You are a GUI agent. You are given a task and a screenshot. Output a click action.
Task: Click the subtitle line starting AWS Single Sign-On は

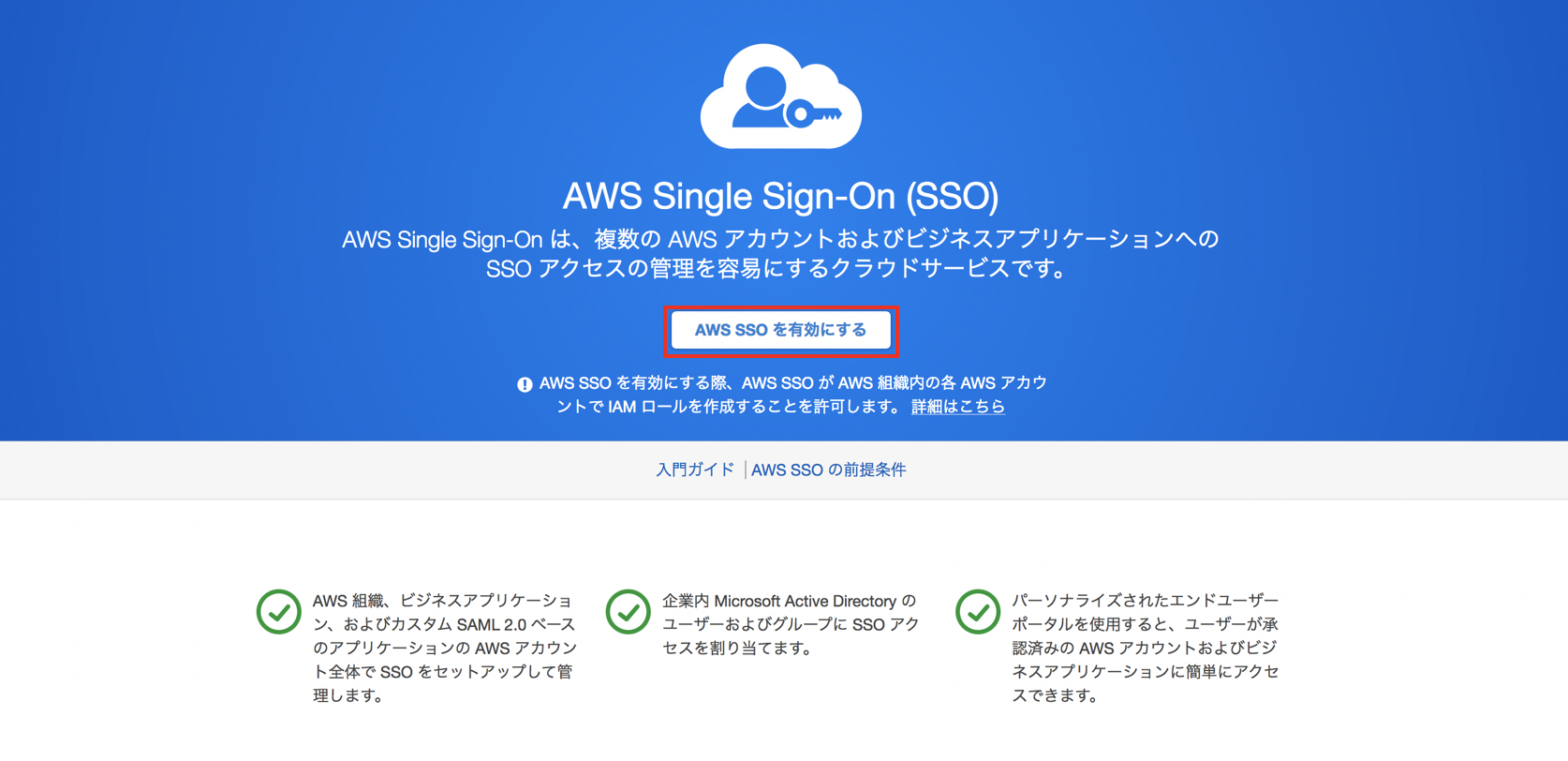pyautogui.click(x=780, y=239)
